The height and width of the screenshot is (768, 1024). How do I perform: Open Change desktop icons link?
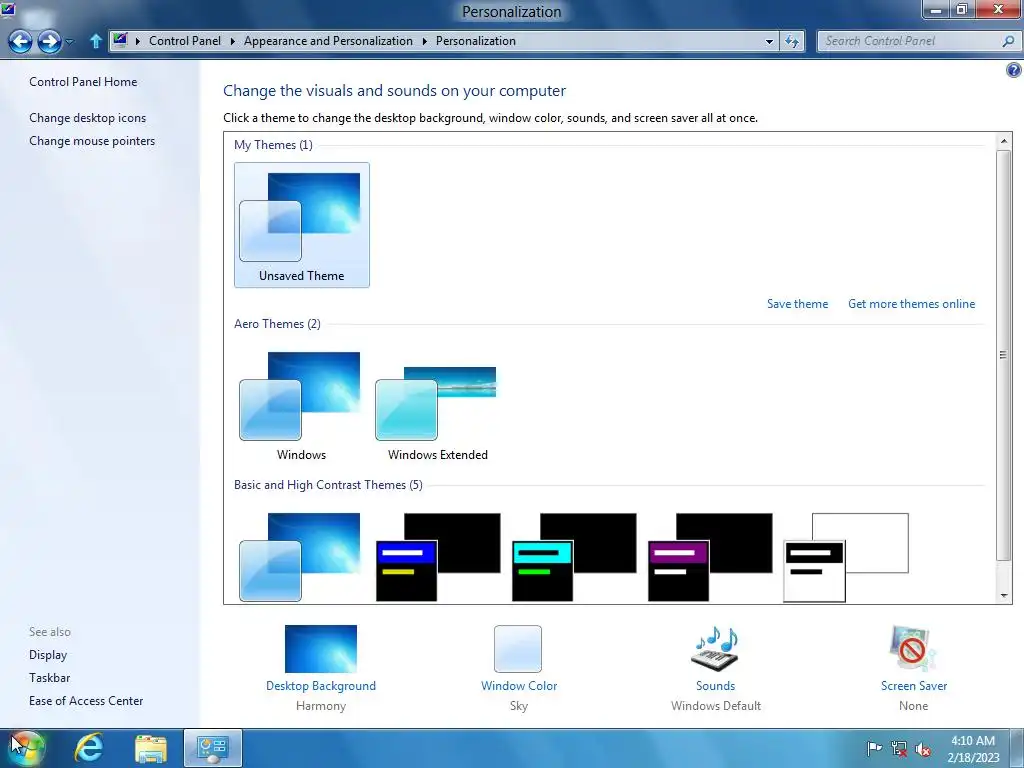coord(88,118)
